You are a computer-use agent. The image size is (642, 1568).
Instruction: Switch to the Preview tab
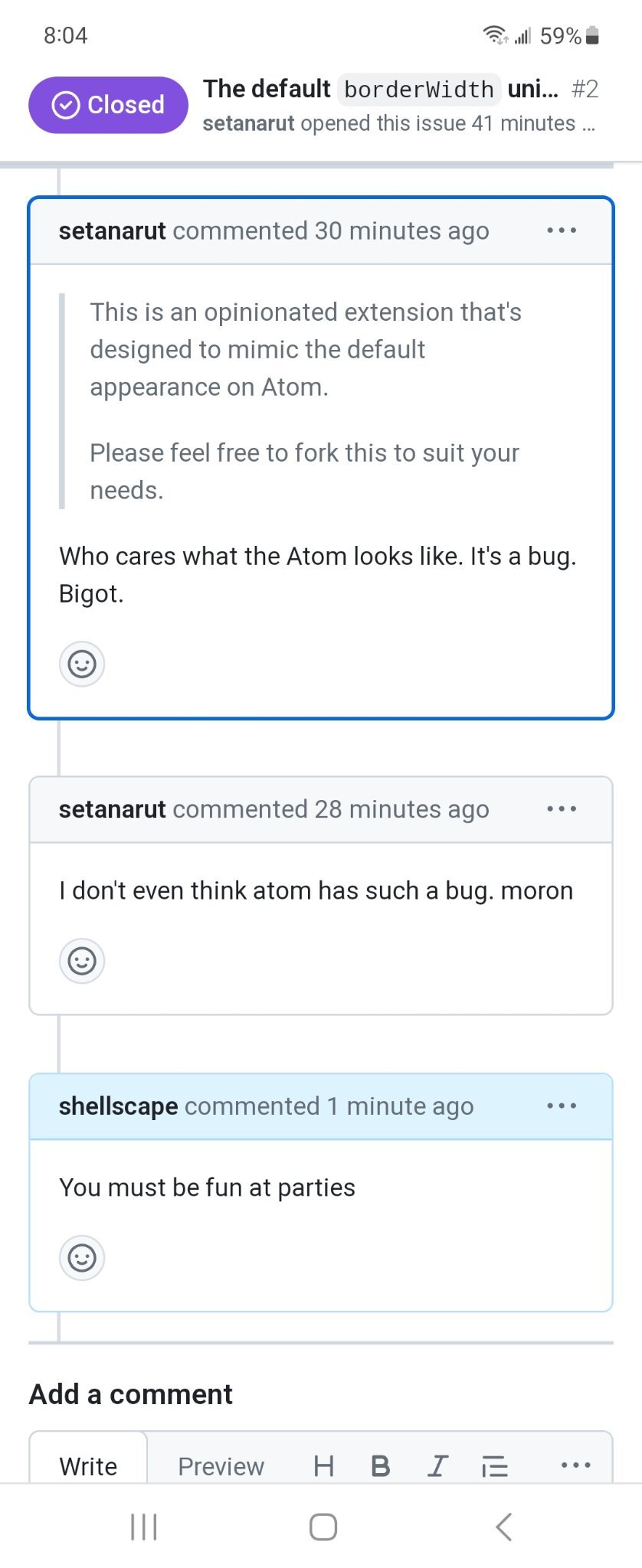(x=221, y=1465)
